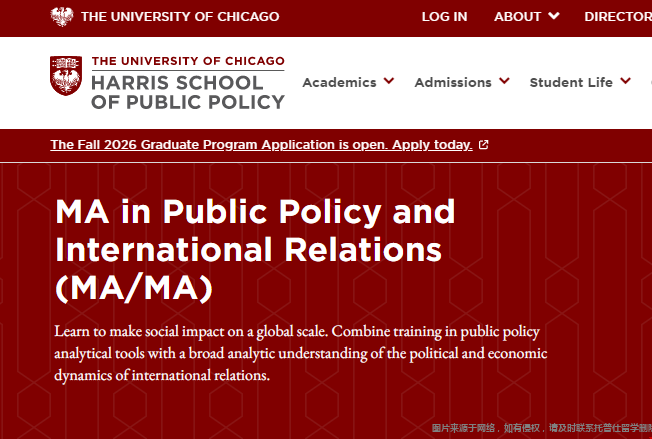Open the Fall 2026 Graduate Program Application link
This screenshot has width=652, height=439.
click(261, 145)
